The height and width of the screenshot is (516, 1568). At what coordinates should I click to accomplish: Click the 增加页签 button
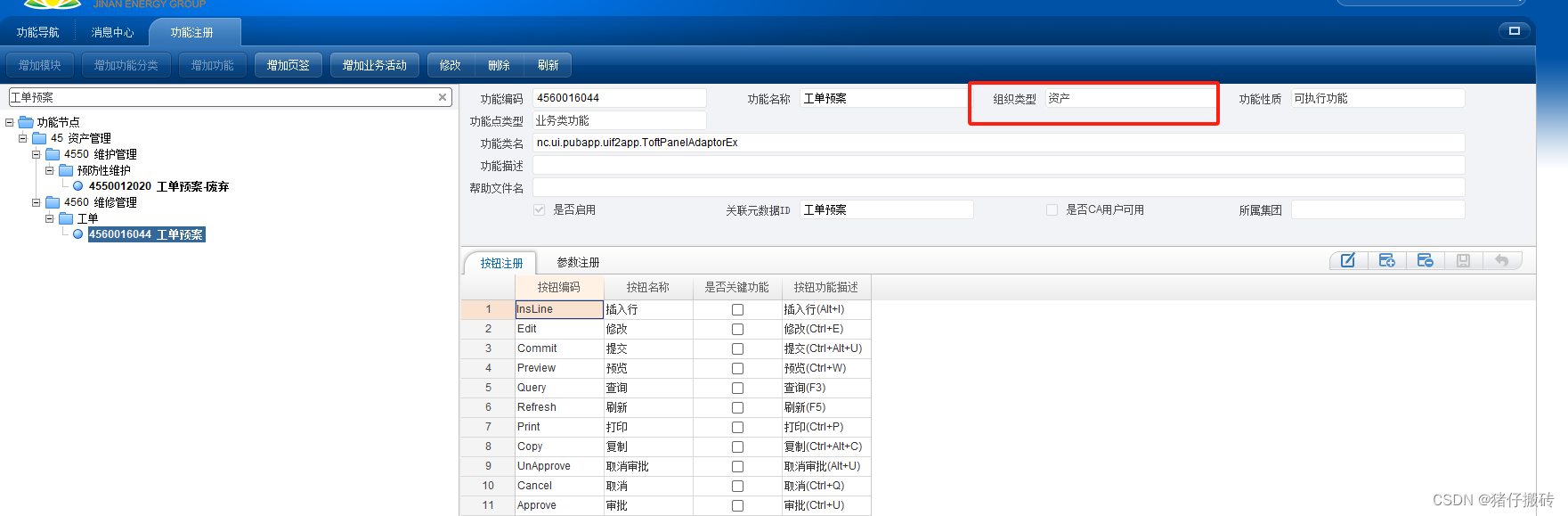(x=288, y=65)
